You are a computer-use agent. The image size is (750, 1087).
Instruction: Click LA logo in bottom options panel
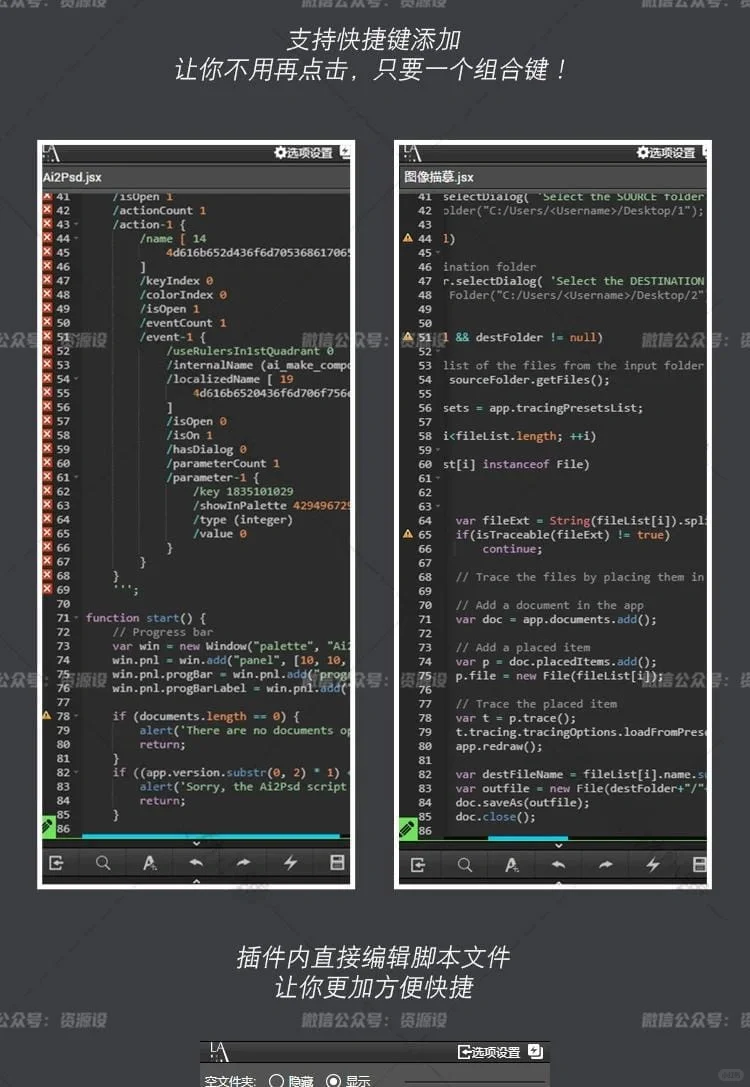tap(219, 1052)
